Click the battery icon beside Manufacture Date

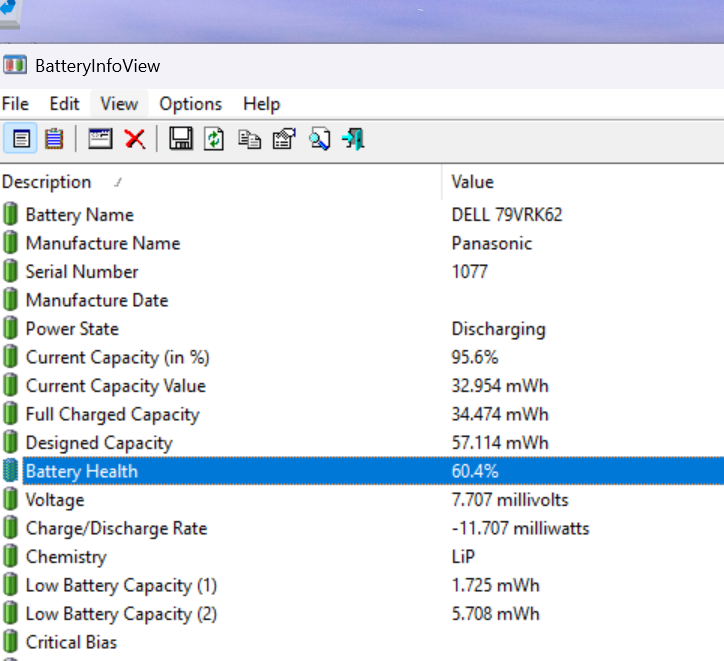[10, 300]
